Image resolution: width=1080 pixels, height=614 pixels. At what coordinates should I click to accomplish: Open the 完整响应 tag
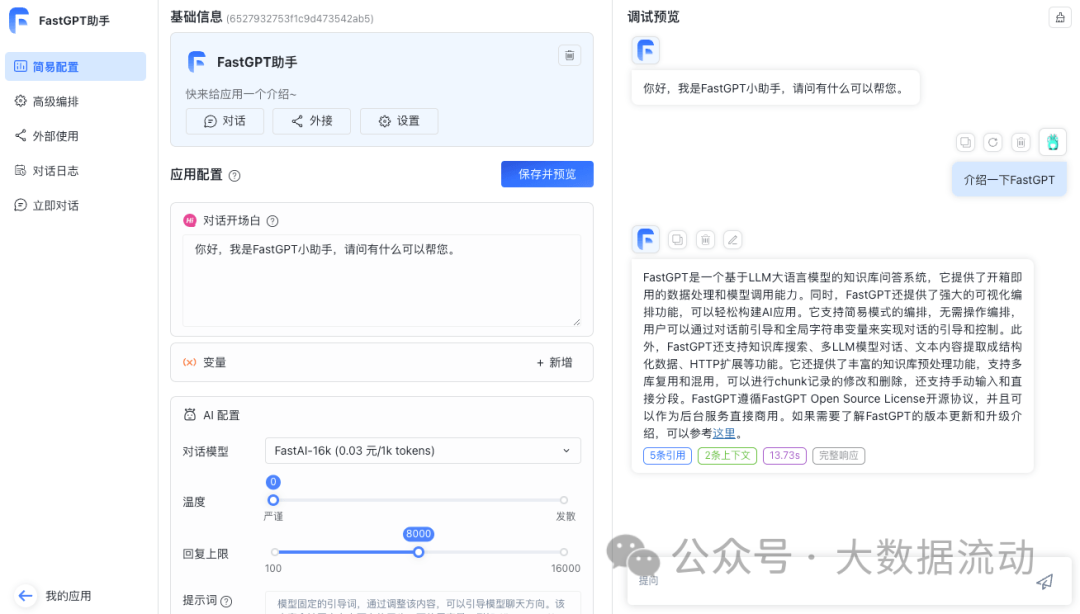(838, 456)
